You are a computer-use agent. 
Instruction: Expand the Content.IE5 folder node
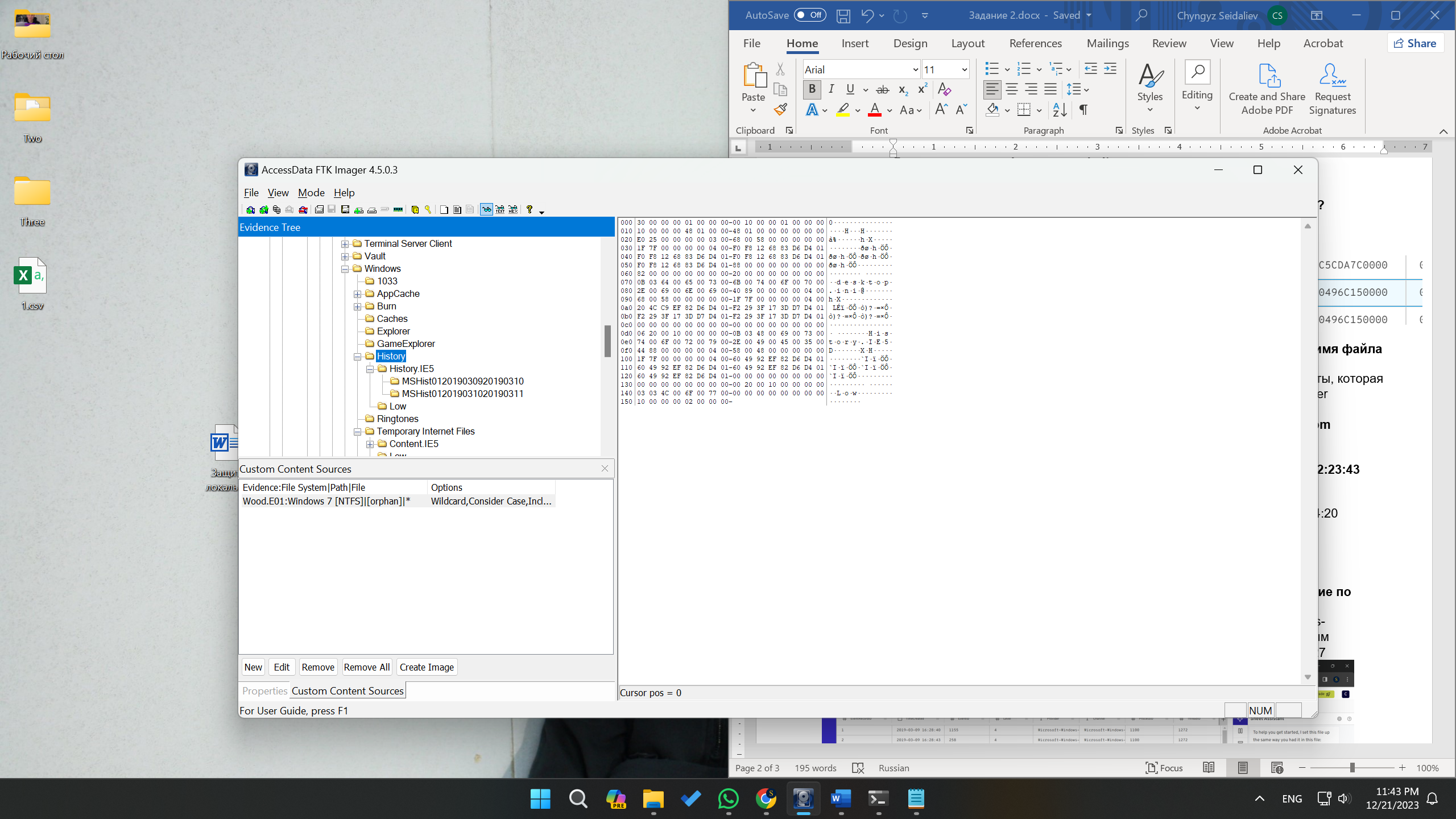click(x=370, y=444)
